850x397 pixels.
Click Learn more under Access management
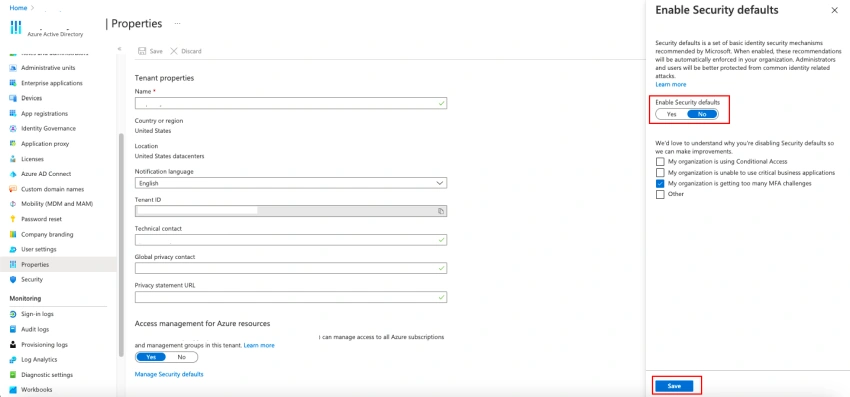click(259, 345)
